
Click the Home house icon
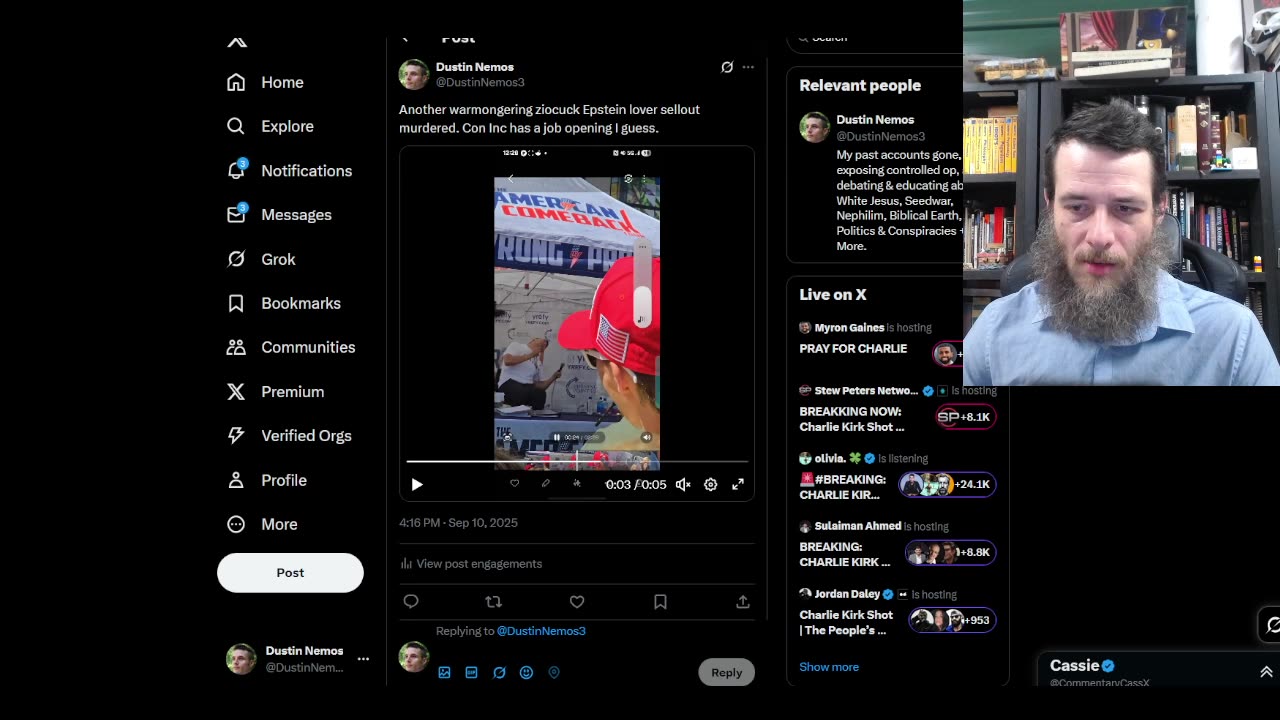[236, 82]
